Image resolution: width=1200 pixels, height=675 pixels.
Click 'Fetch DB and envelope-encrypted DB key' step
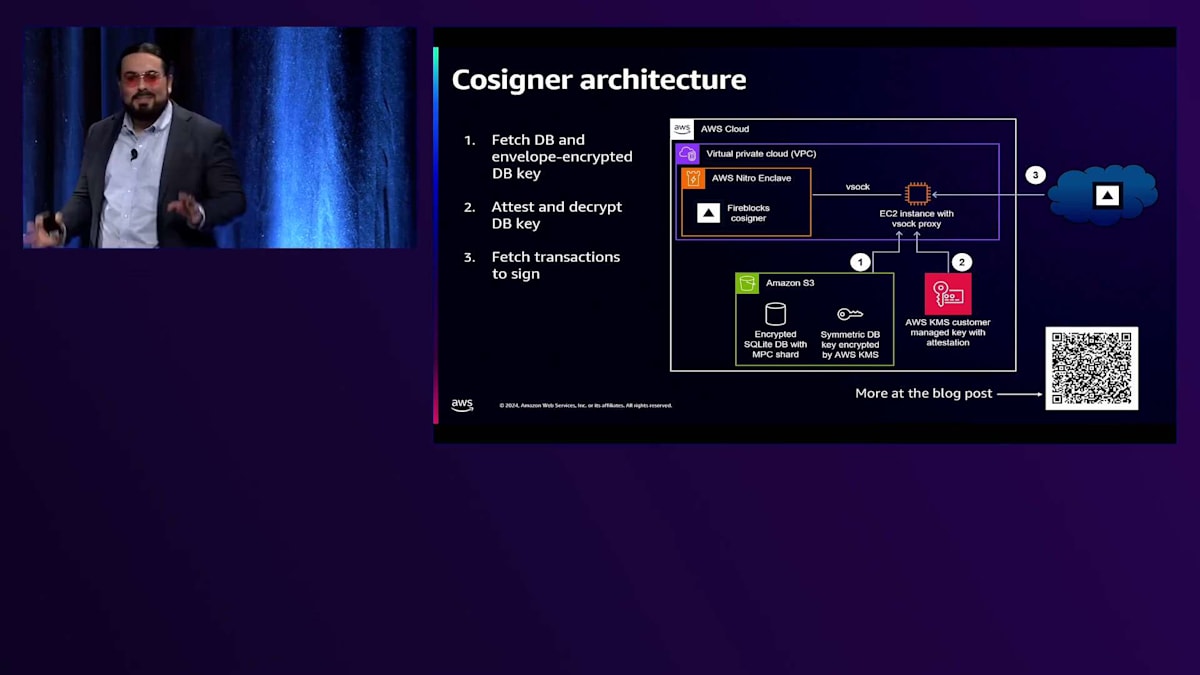tap(562, 157)
